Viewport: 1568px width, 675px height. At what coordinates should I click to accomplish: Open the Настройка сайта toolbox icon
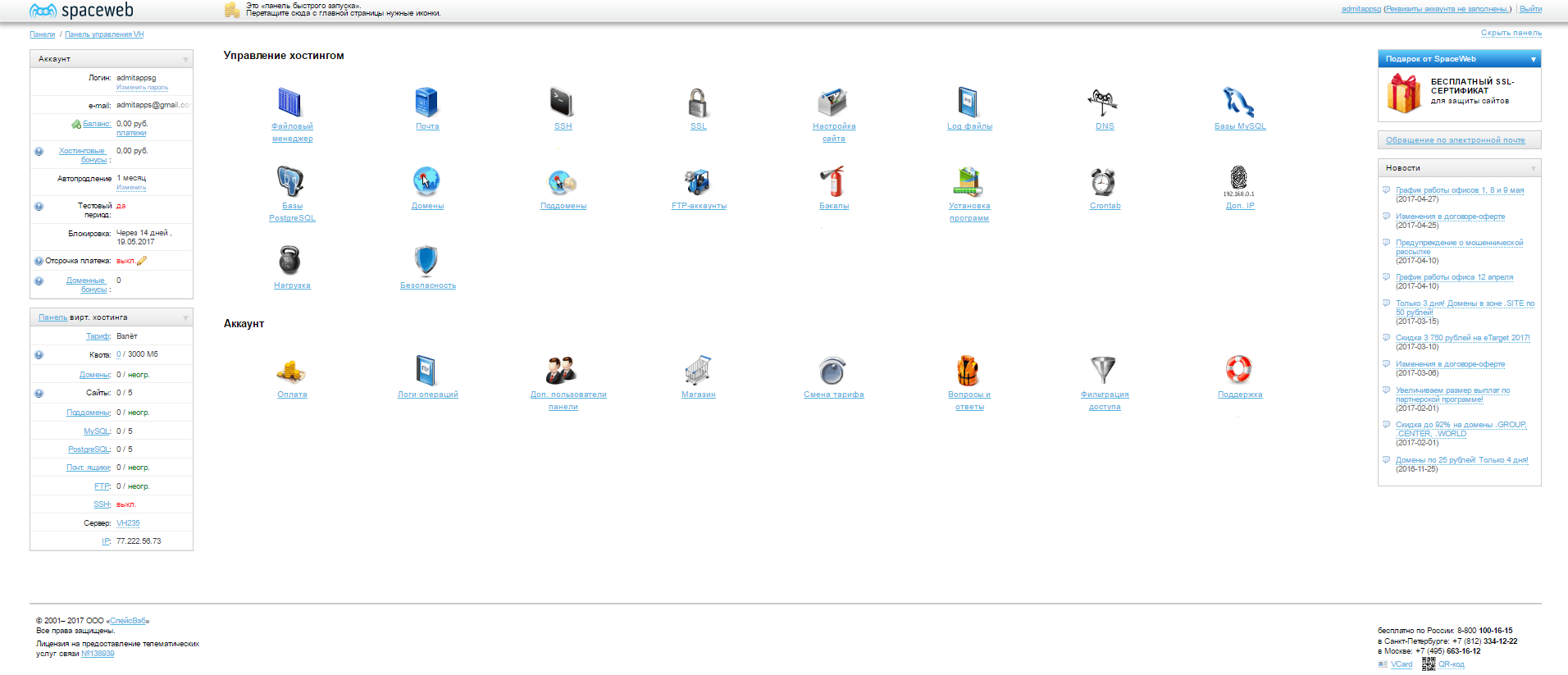point(832,103)
